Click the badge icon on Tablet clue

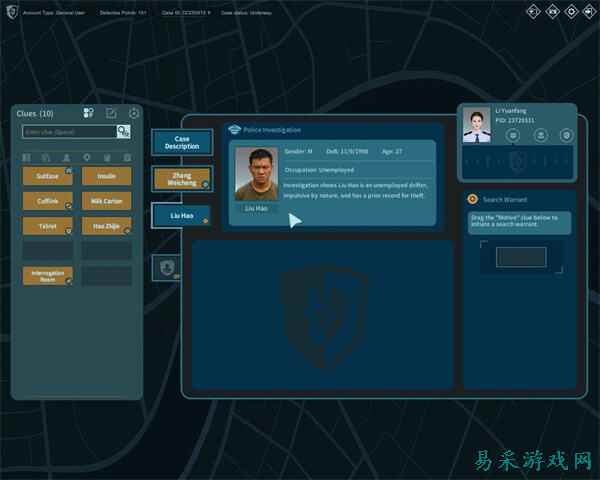(68, 231)
